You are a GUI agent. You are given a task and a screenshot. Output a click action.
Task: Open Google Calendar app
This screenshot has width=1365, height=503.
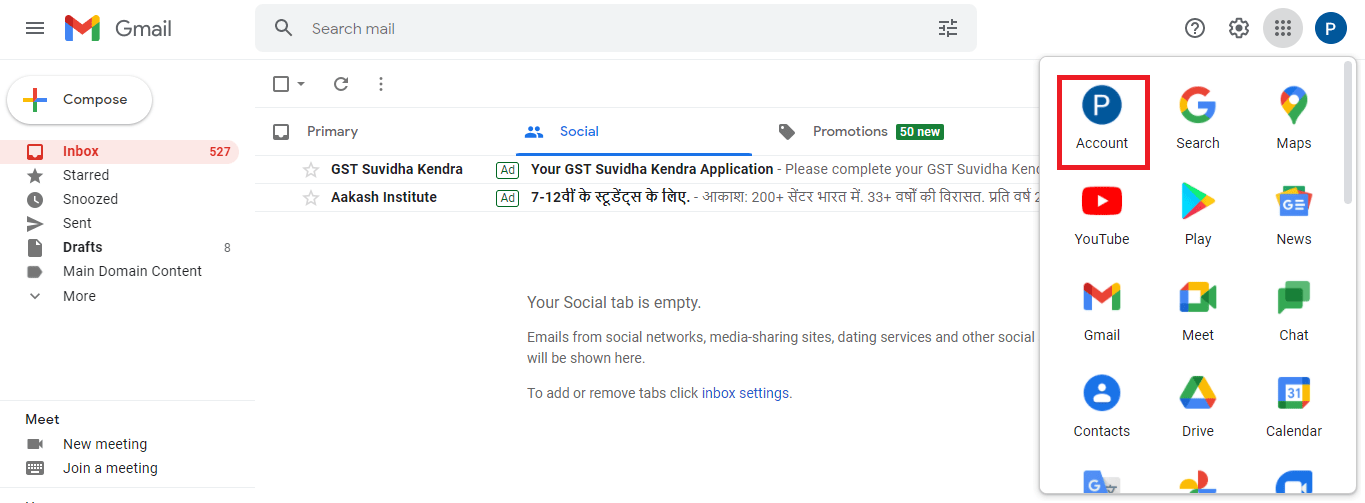point(1293,407)
